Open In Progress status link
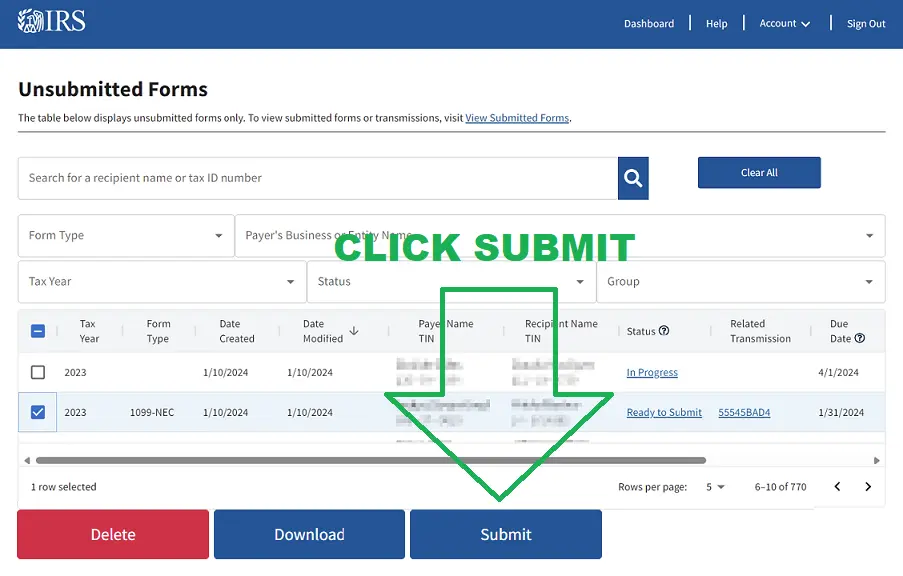Screen dimensions: 903x576 coord(652,373)
